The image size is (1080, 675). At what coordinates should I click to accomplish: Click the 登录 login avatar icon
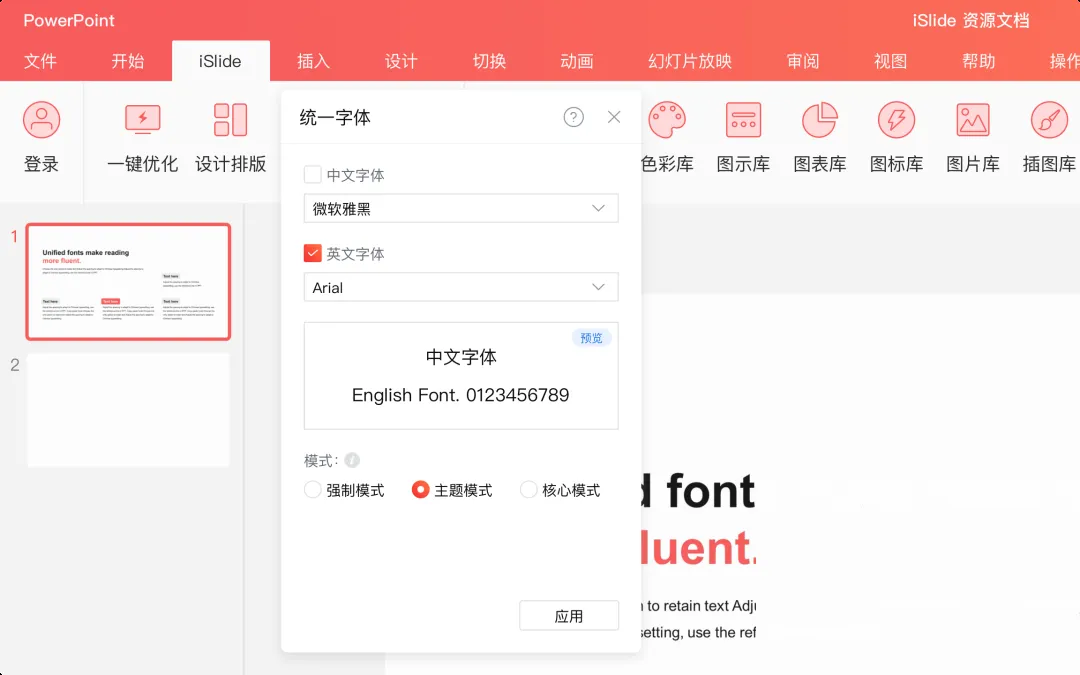pyautogui.click(x=41, y=120)
